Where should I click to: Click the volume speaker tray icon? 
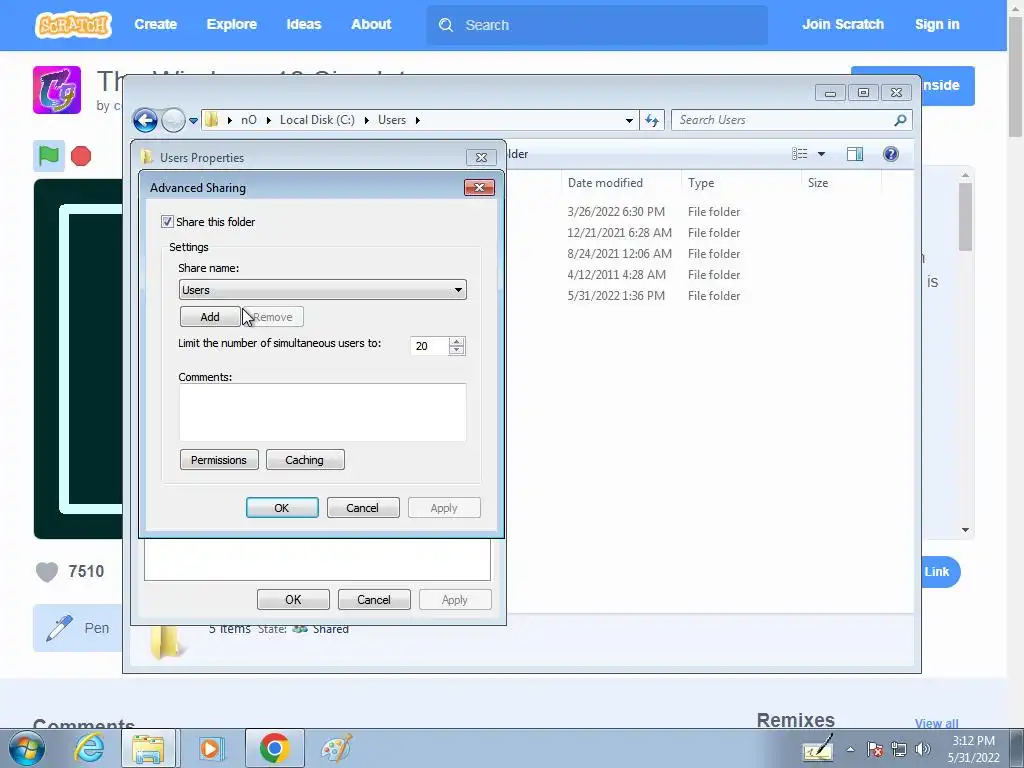click(x=923, y=749)
